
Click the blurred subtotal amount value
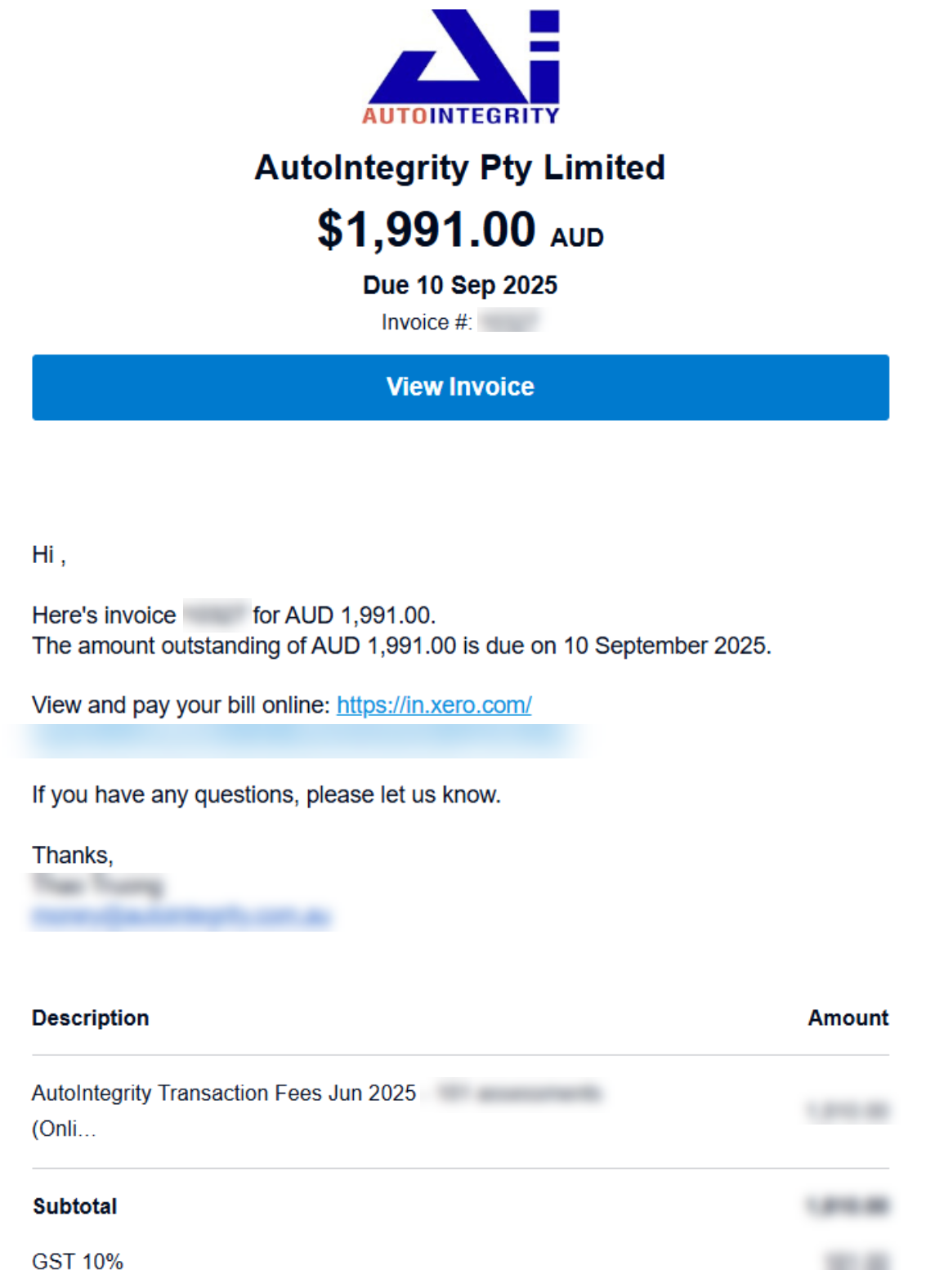(x=848, y=1206)
